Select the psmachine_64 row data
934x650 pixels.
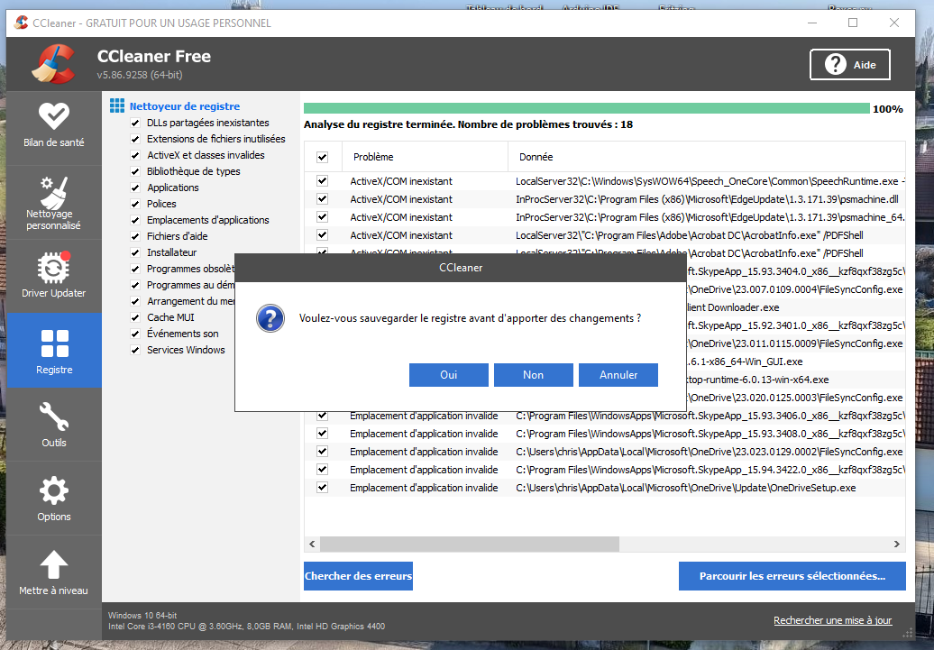point(709,217)
